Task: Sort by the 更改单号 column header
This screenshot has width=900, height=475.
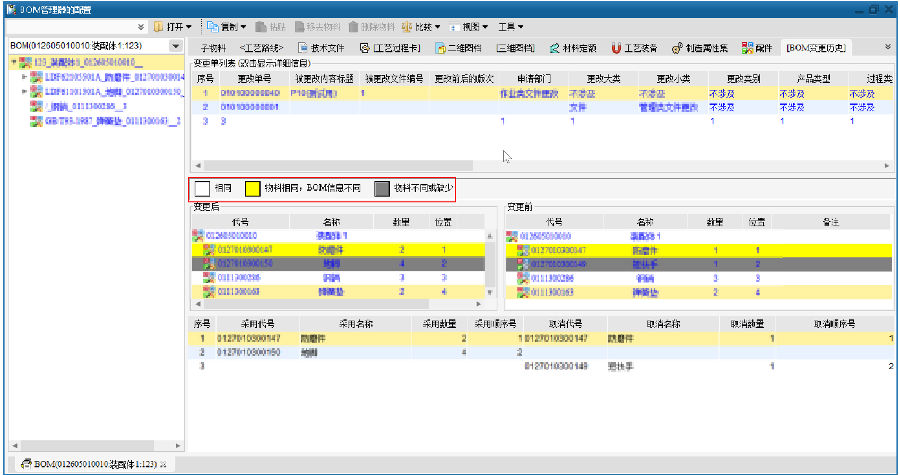Action: pyautogui.click(x=254, y=79)
